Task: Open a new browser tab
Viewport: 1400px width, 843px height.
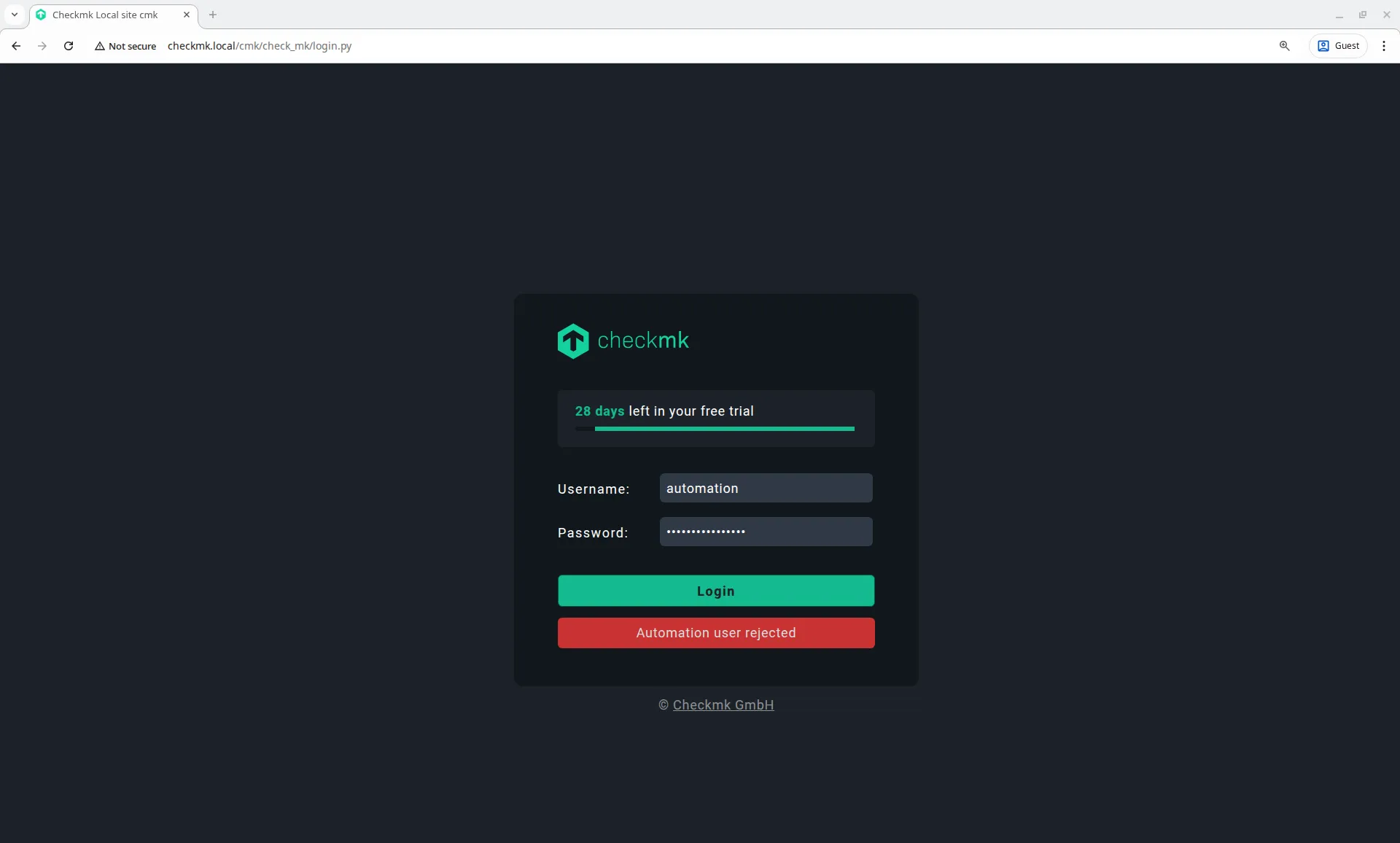Action: click(x=213, y=15)
